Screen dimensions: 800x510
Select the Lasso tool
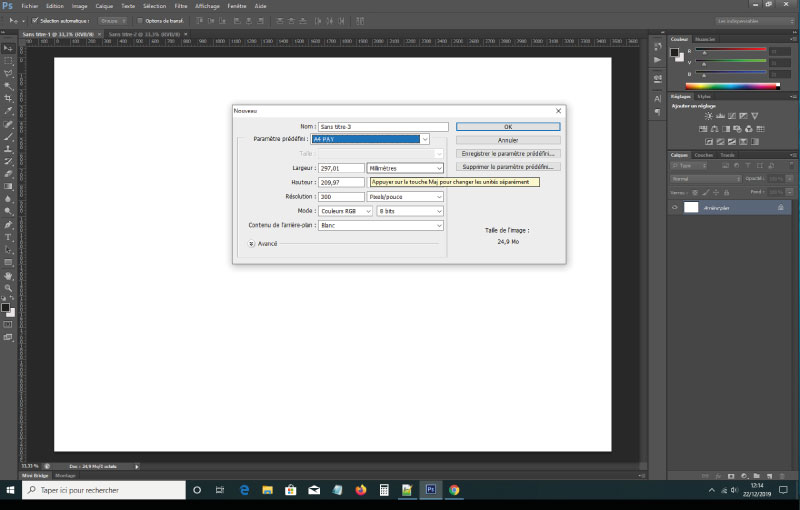[8, 73]
